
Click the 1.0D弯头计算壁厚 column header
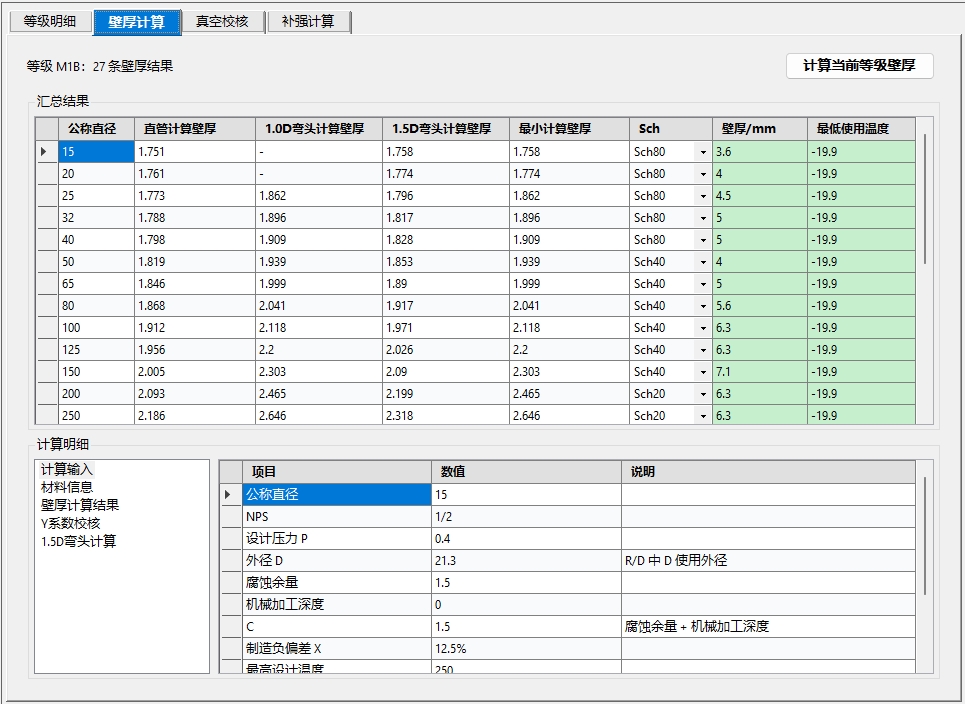click(x=319, y=129)
